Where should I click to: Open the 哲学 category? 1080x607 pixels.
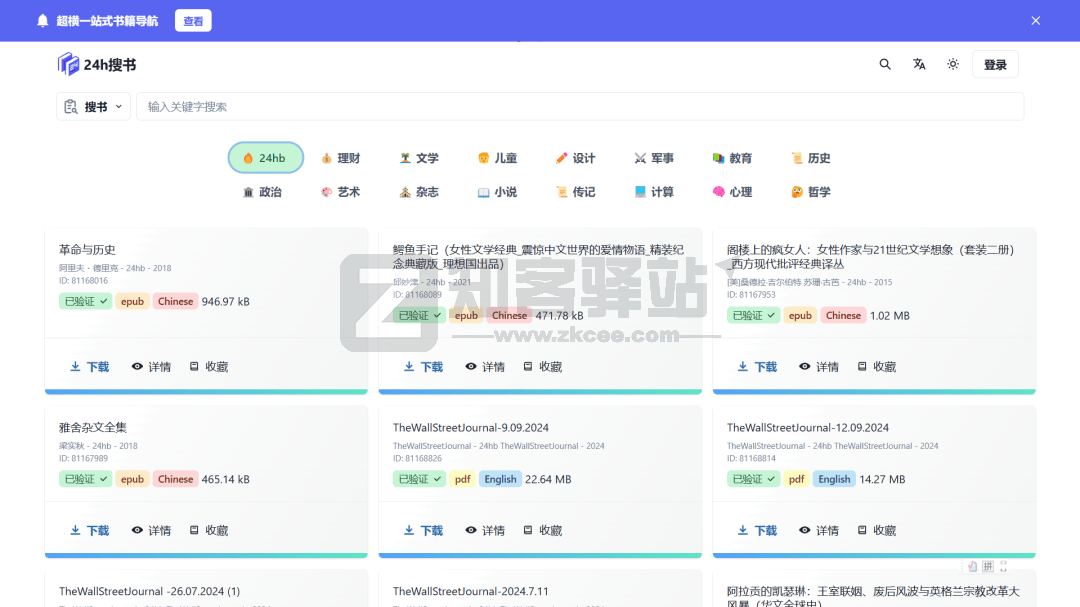click(811, 192)
